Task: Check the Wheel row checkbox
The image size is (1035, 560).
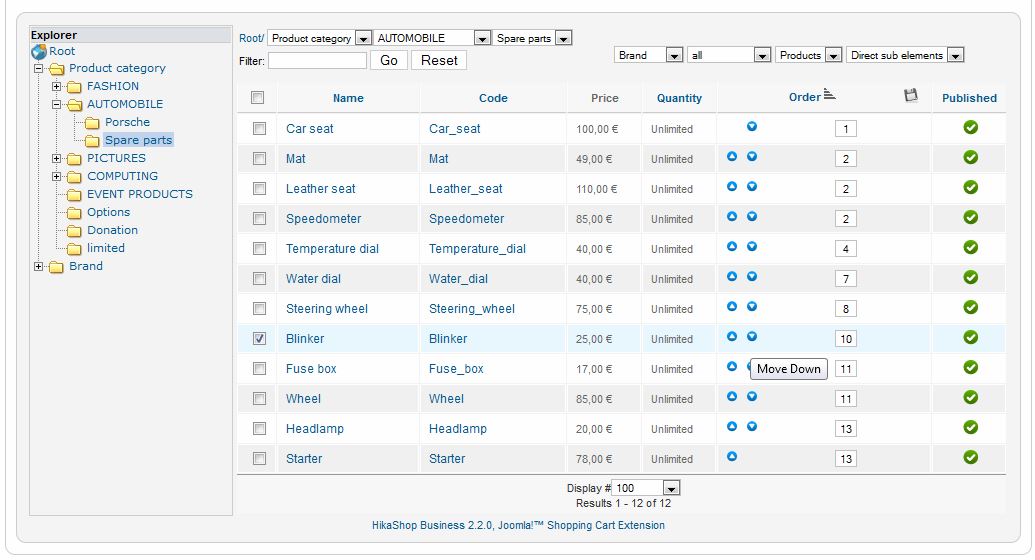Action: (259, 399)
